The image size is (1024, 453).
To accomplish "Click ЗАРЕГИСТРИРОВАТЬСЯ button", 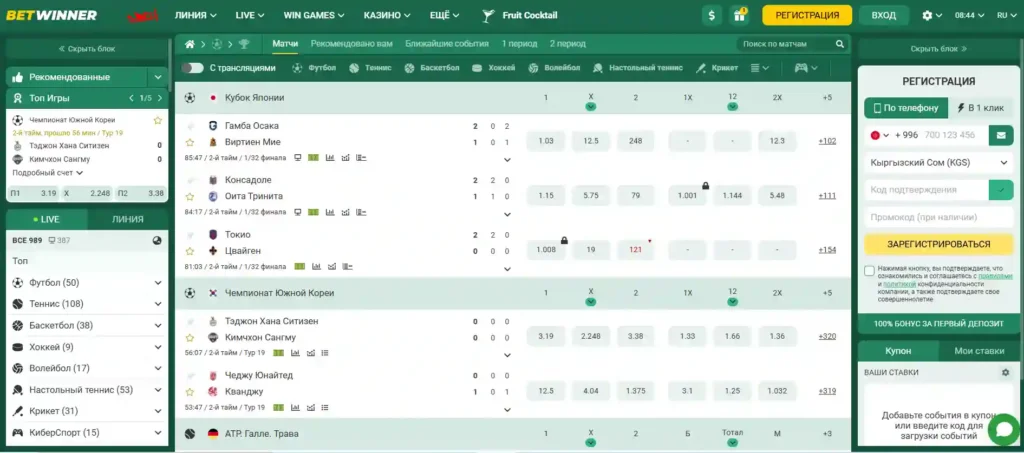I will pos(939,244).
